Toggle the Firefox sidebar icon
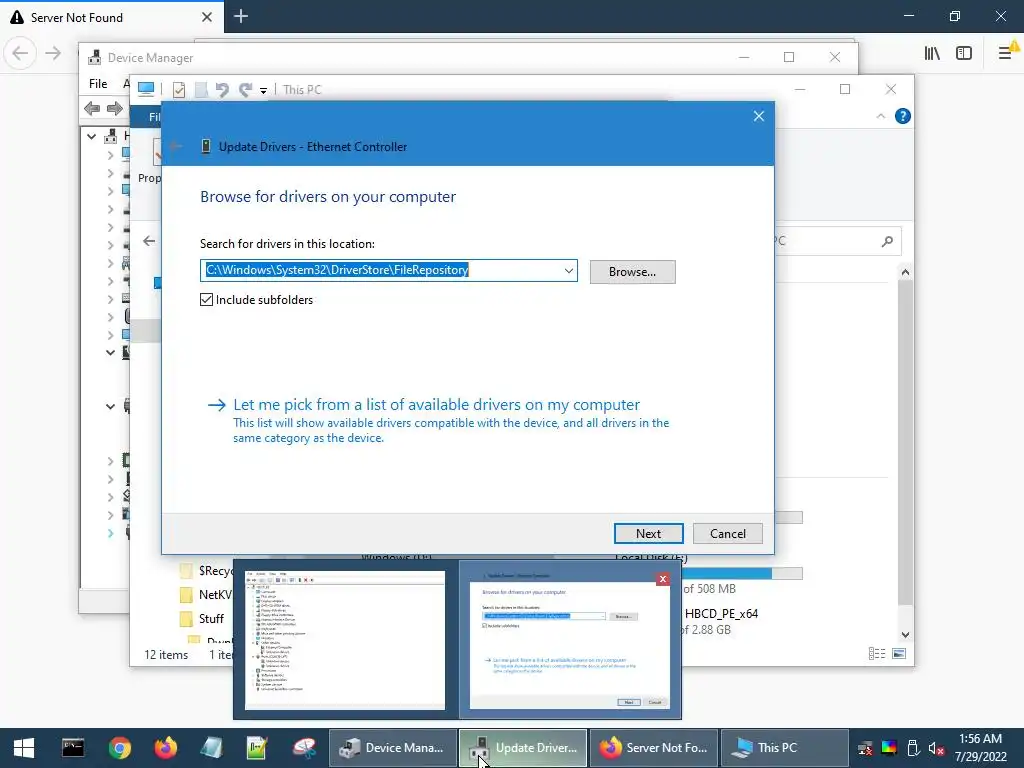 (964, 53)
